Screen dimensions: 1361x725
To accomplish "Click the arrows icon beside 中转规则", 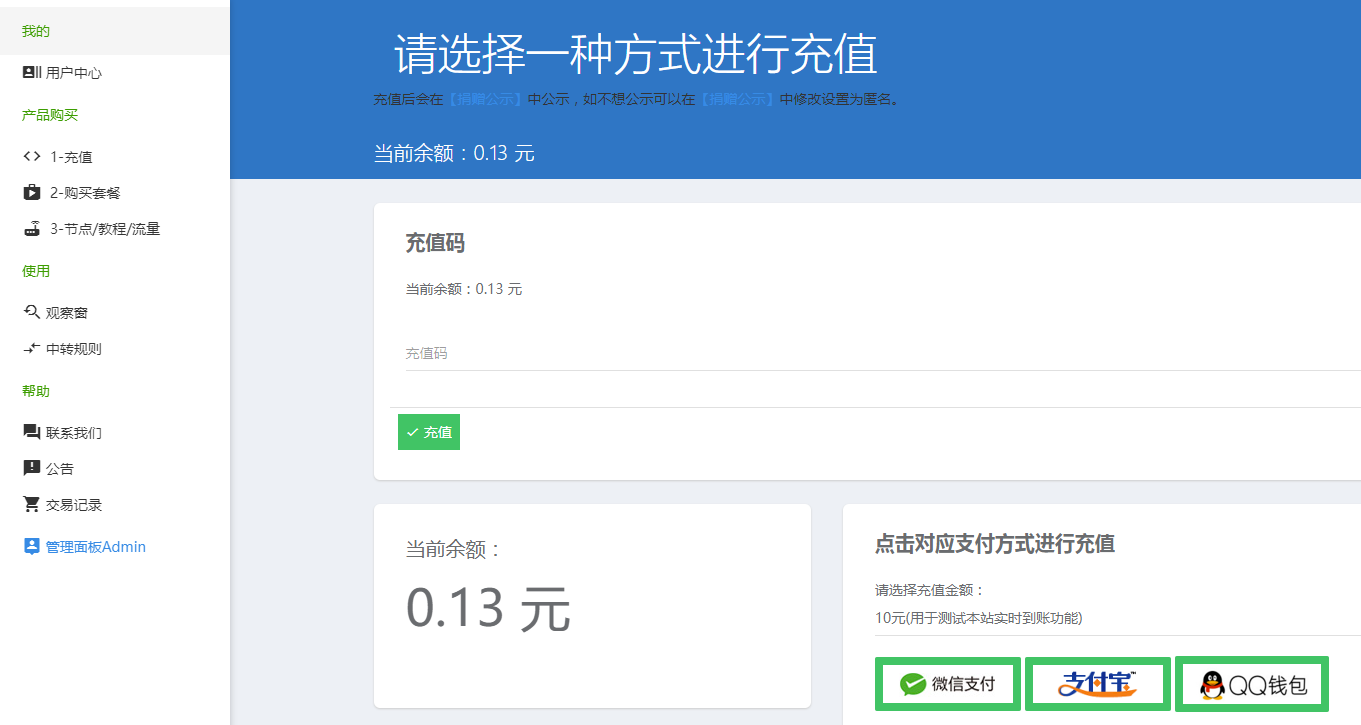I will [x=32, y=349].
